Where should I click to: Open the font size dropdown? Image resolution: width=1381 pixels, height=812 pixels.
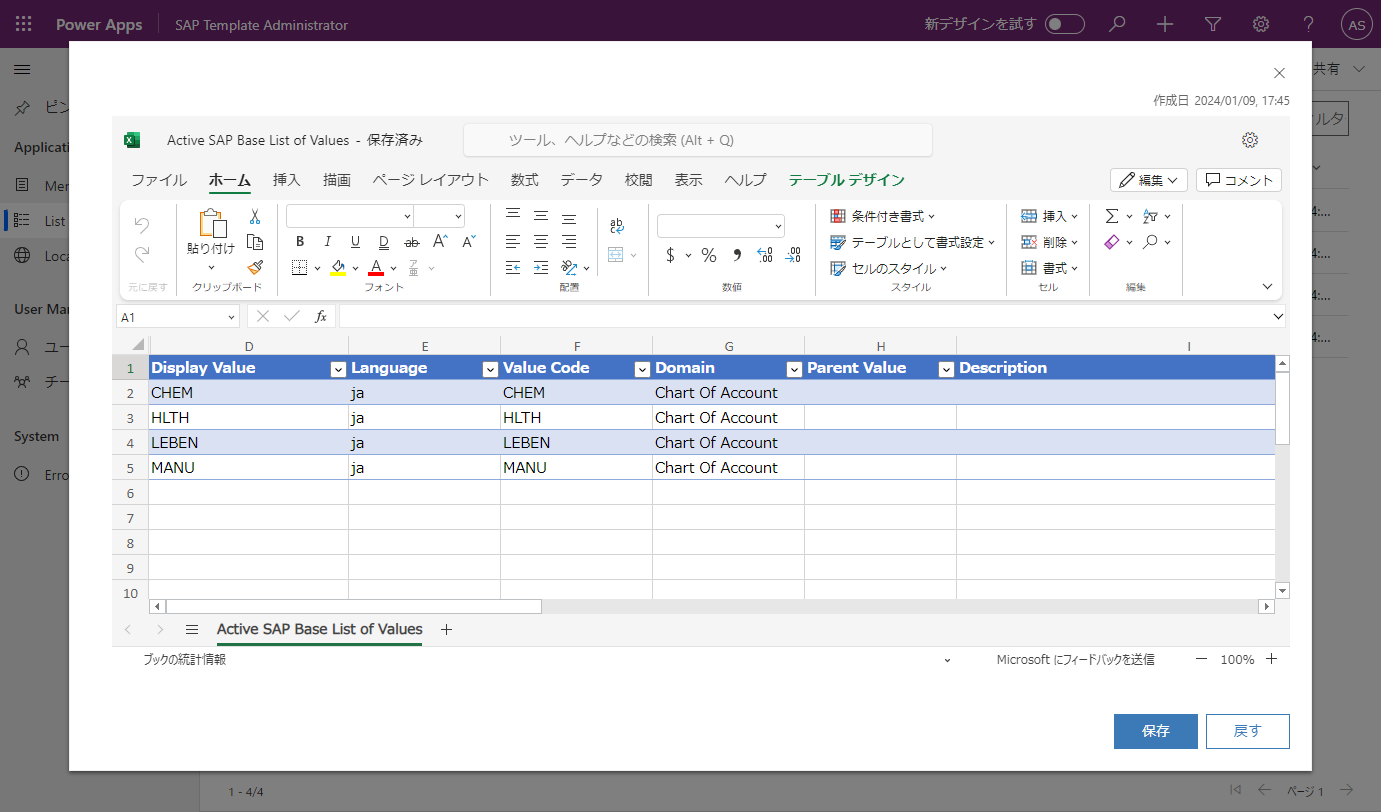click(x=458, y=216)
